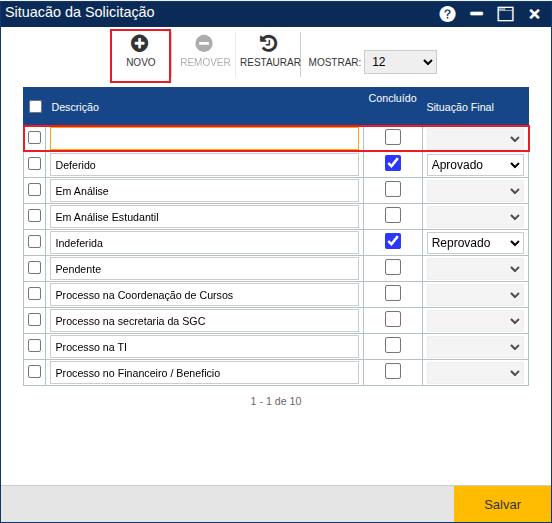Screen dimensions: 552x523
Task: Open the Reprovado Situação Final dropdown
Action: (x=475, y=243)
